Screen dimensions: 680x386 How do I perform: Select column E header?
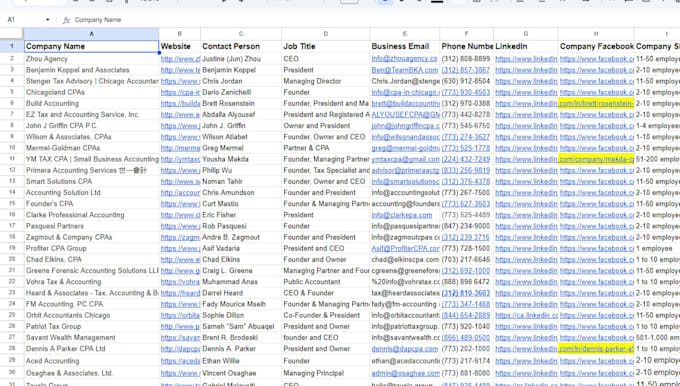[404, 33]
